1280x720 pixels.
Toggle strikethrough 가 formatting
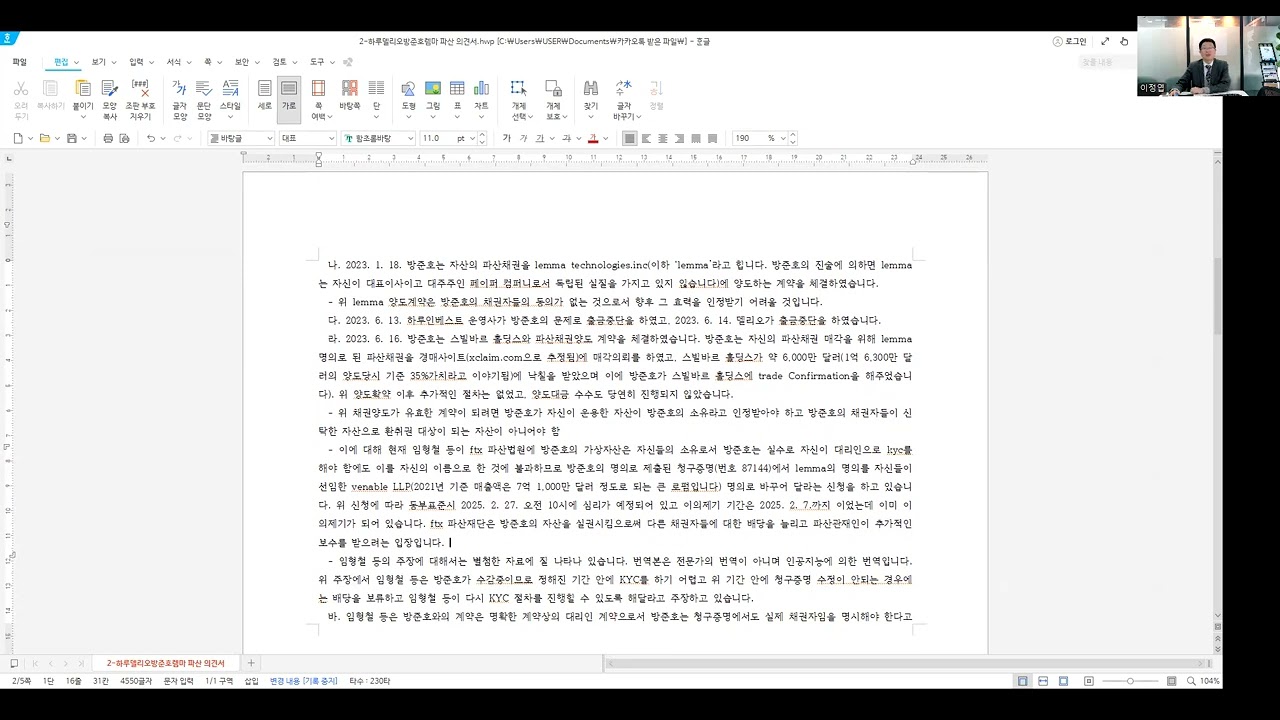566,138
